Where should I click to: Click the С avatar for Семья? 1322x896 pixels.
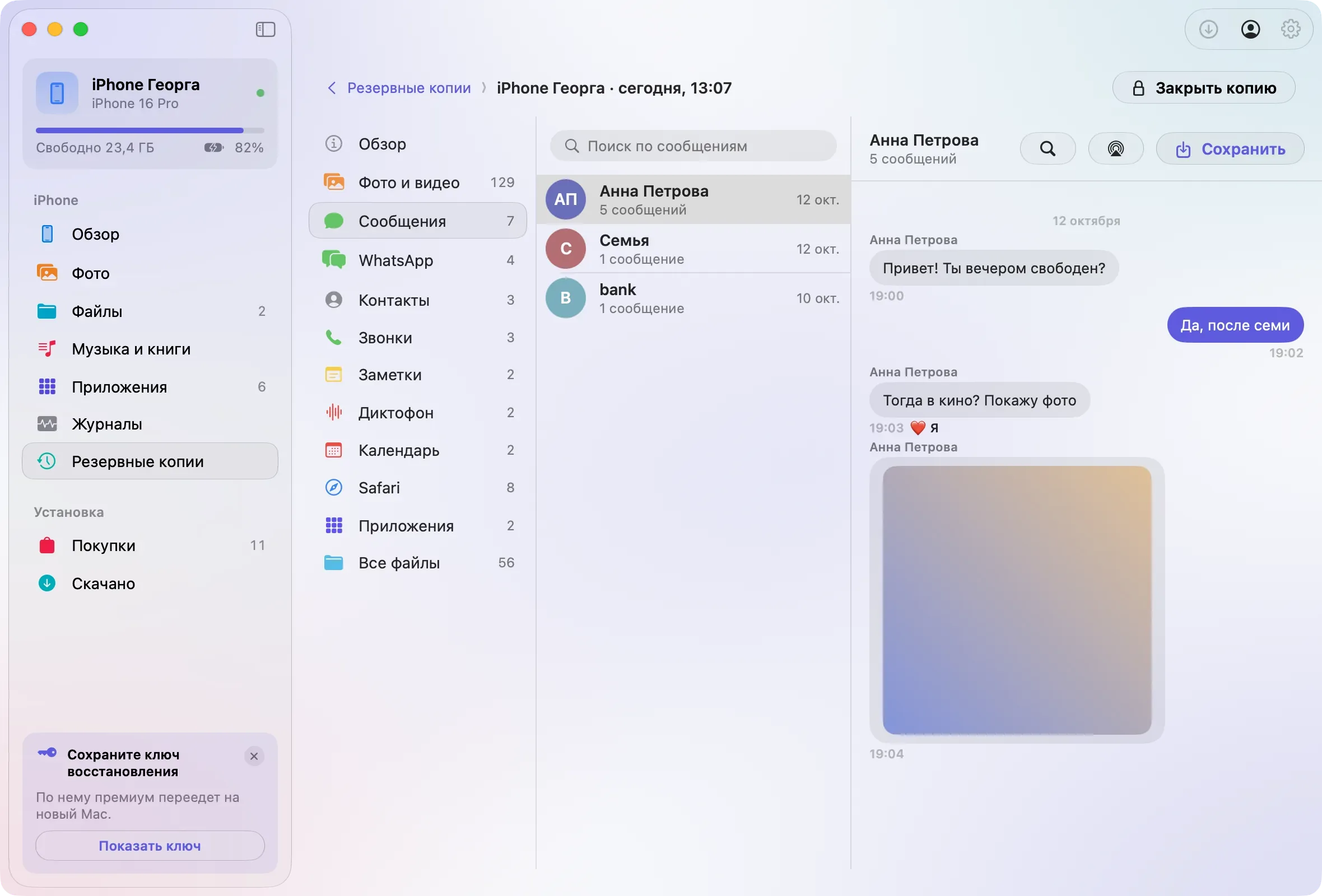point(565,249)
